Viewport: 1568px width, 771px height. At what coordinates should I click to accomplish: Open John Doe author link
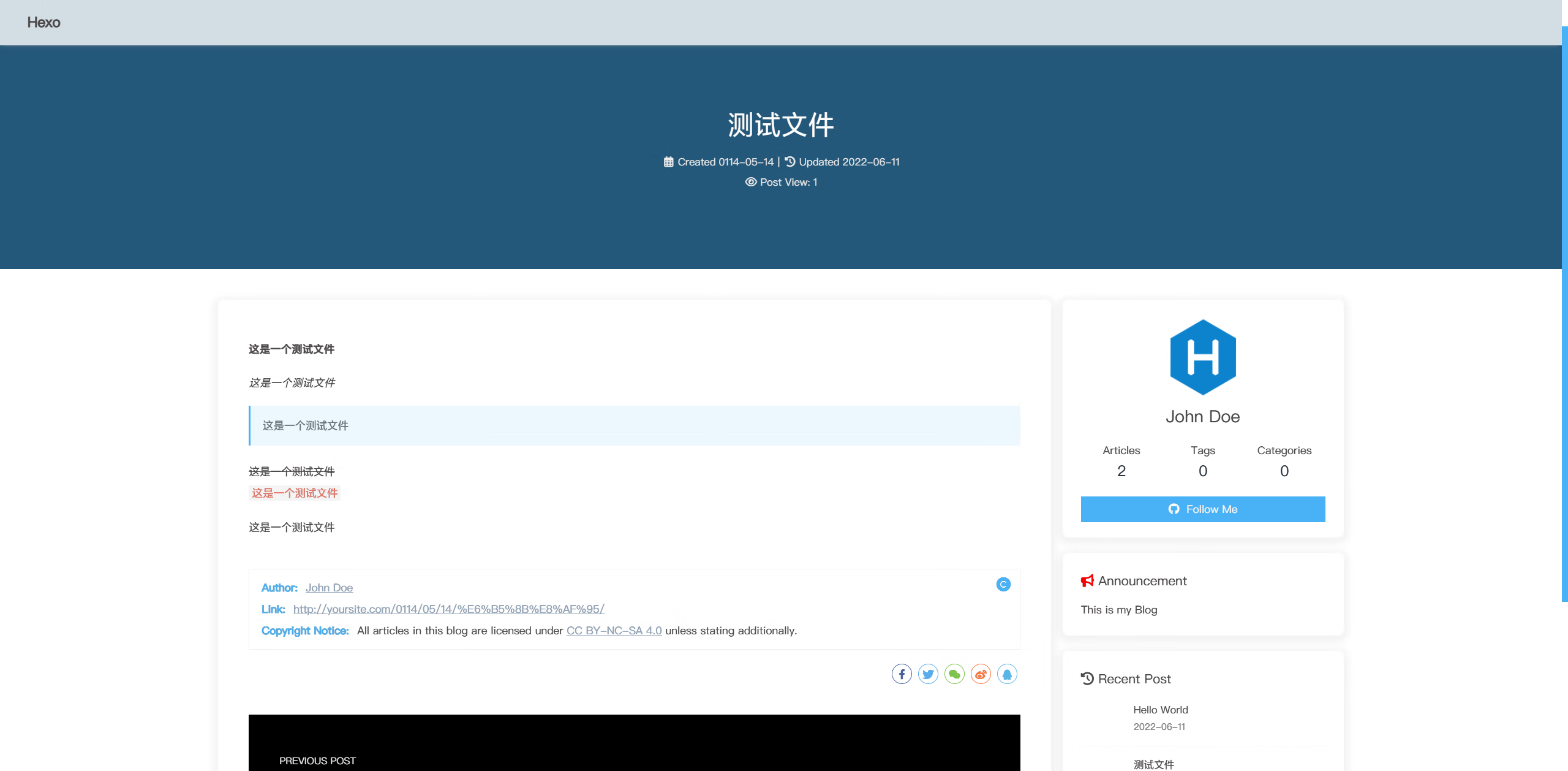329,588
